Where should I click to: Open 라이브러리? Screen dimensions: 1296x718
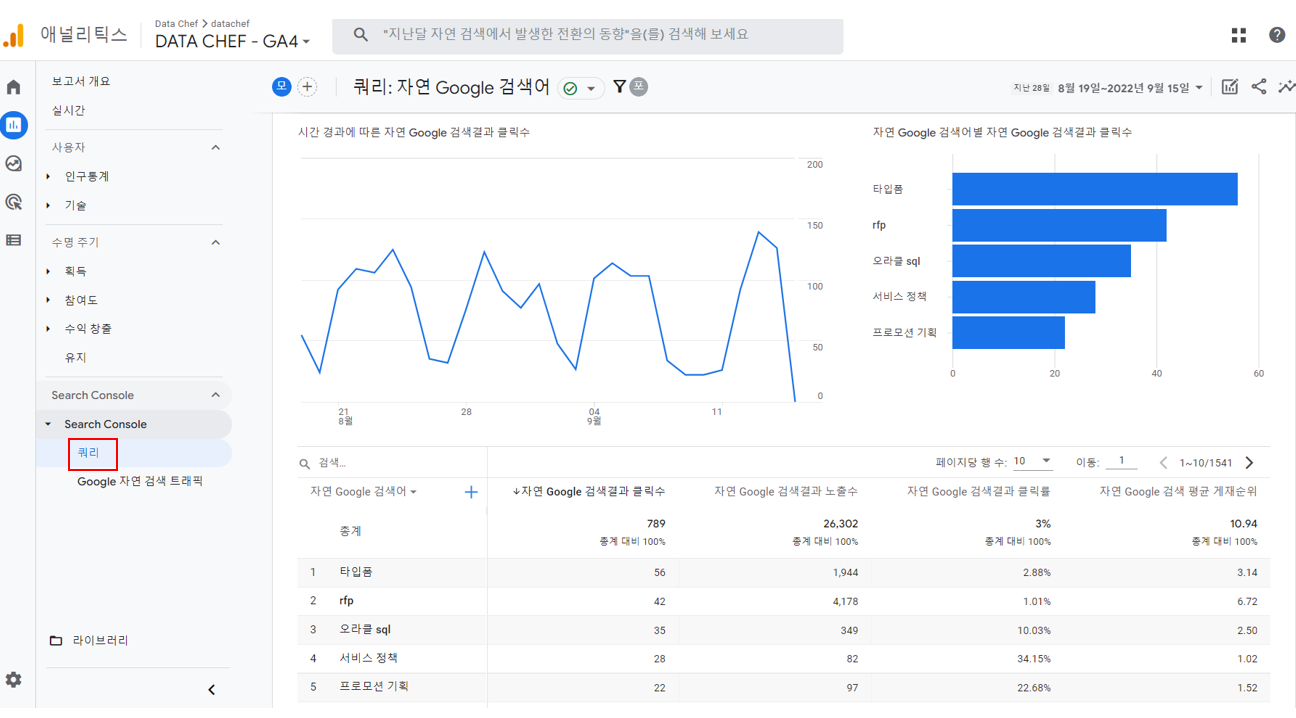coord(100,640)
